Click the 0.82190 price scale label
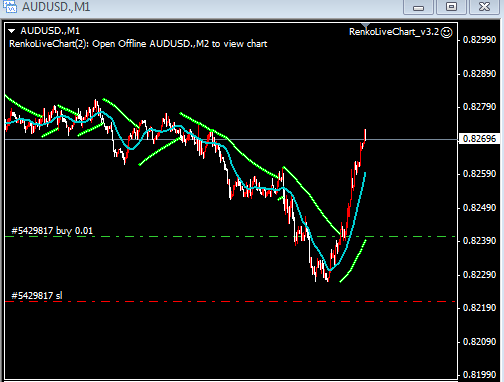Screen dimensions: 504x382 (x=479, y=308)
